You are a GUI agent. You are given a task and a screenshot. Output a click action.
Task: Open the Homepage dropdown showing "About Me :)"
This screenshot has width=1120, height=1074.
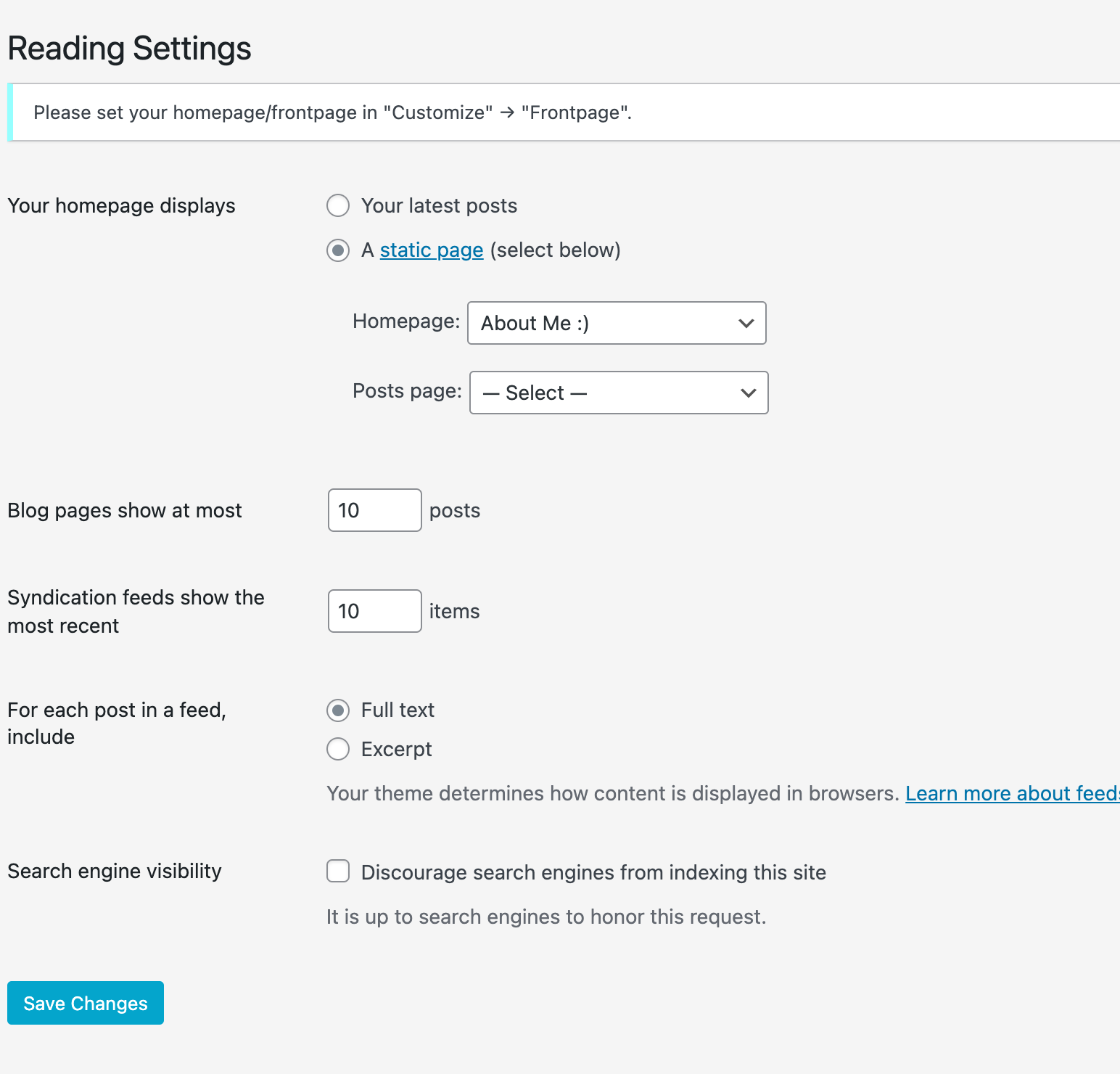[616, 323]
